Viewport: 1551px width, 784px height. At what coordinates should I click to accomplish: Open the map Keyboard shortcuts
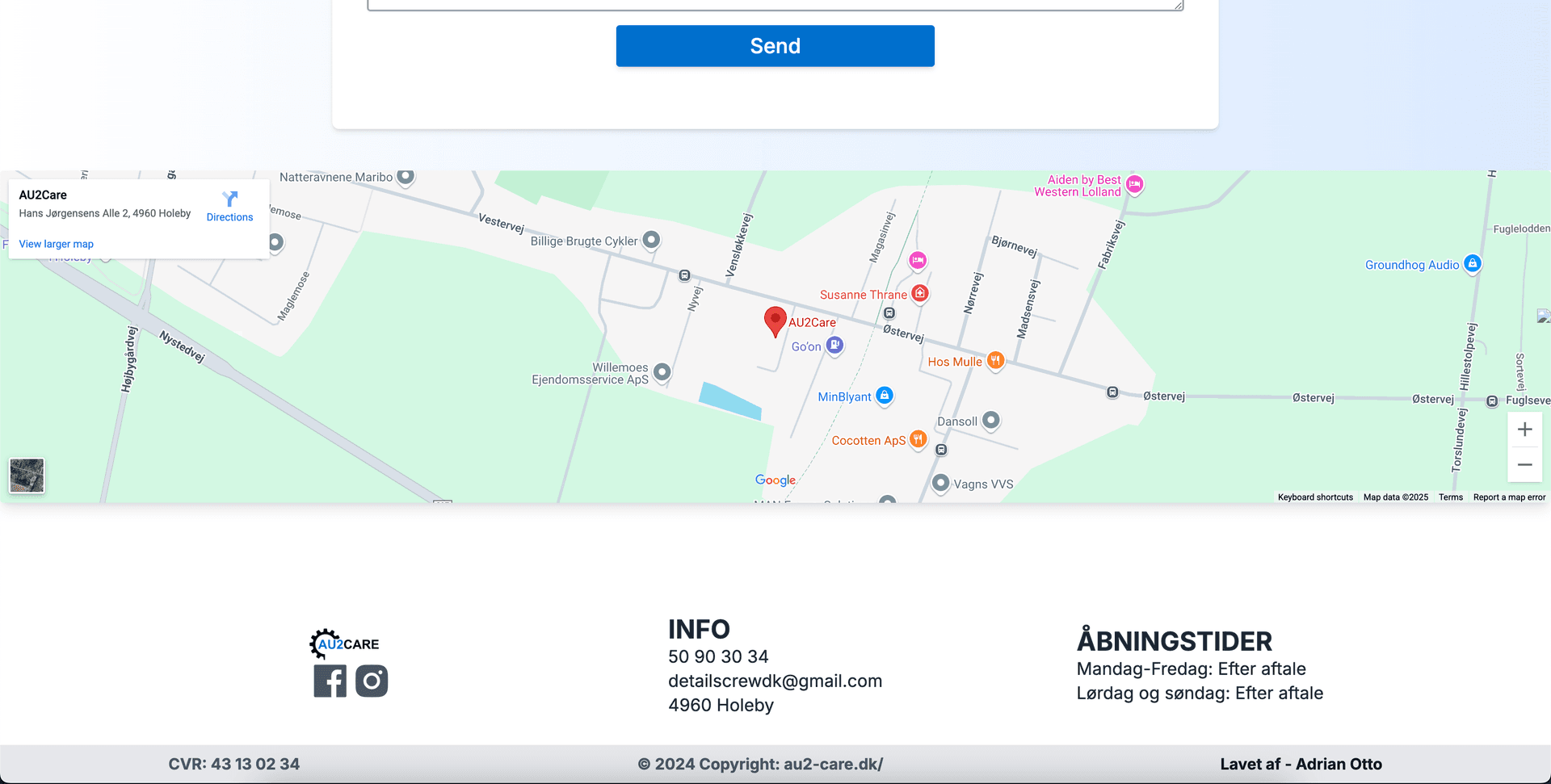pyautogui.click(x=1314, y=497)
